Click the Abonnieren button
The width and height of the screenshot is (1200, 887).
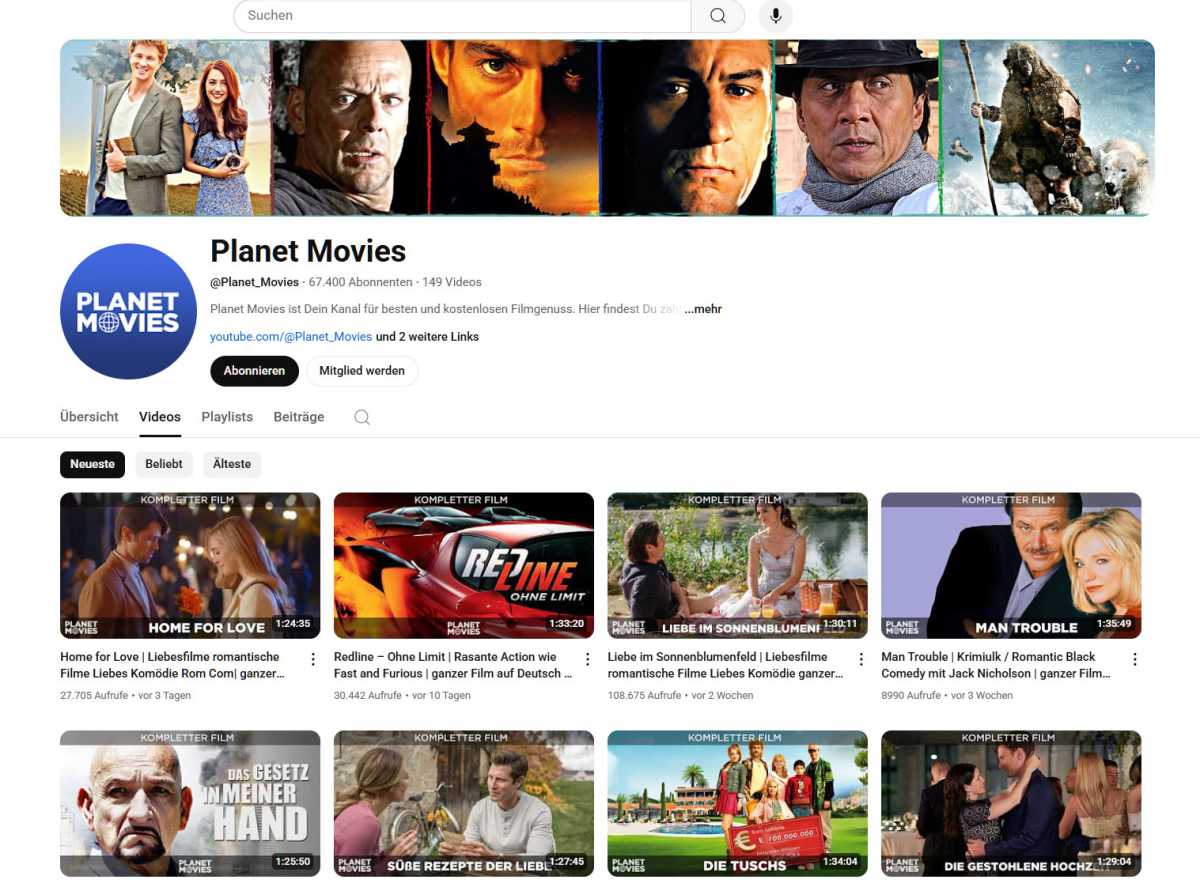tap(254, 370)
